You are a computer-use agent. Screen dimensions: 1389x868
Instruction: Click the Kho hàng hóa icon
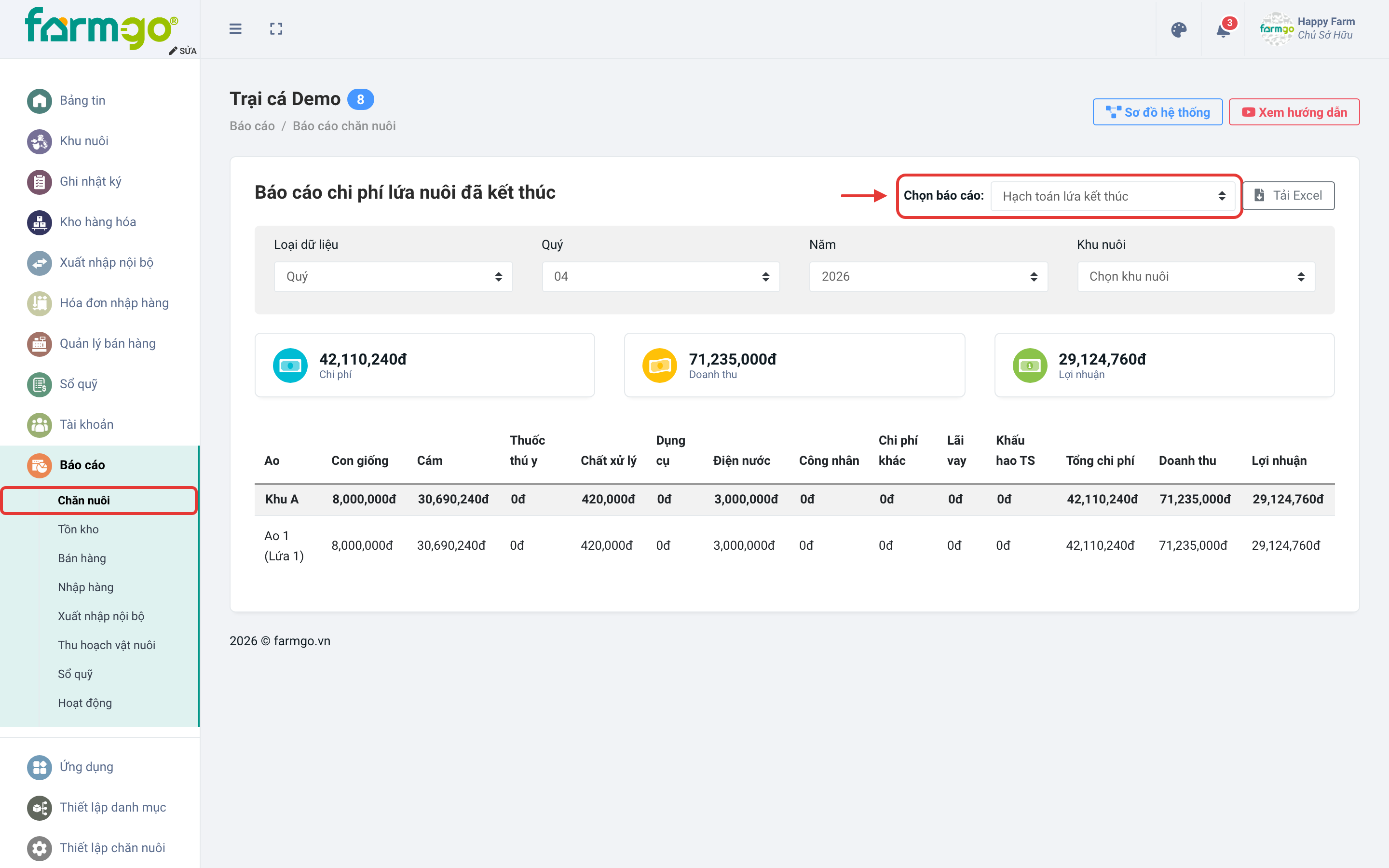[x=40, y=222]
